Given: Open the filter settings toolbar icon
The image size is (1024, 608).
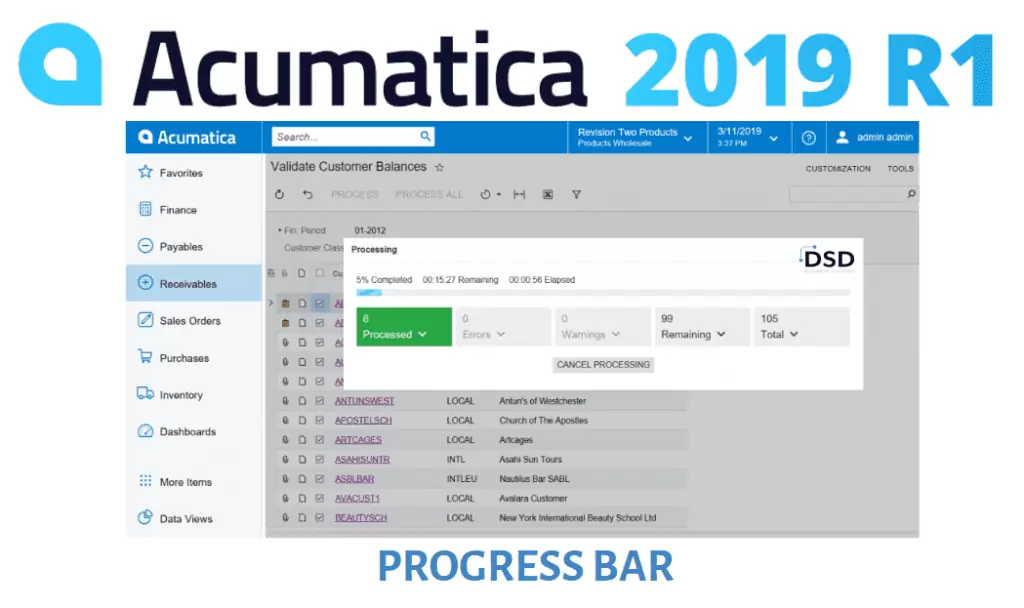Looking at the screenshot, I should click(576, 194).
